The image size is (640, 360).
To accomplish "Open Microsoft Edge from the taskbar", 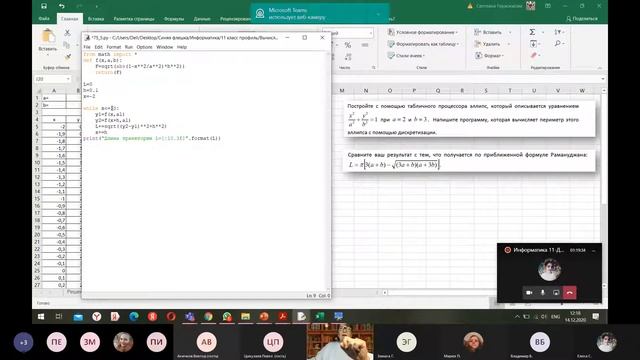I will pos(133,316).
